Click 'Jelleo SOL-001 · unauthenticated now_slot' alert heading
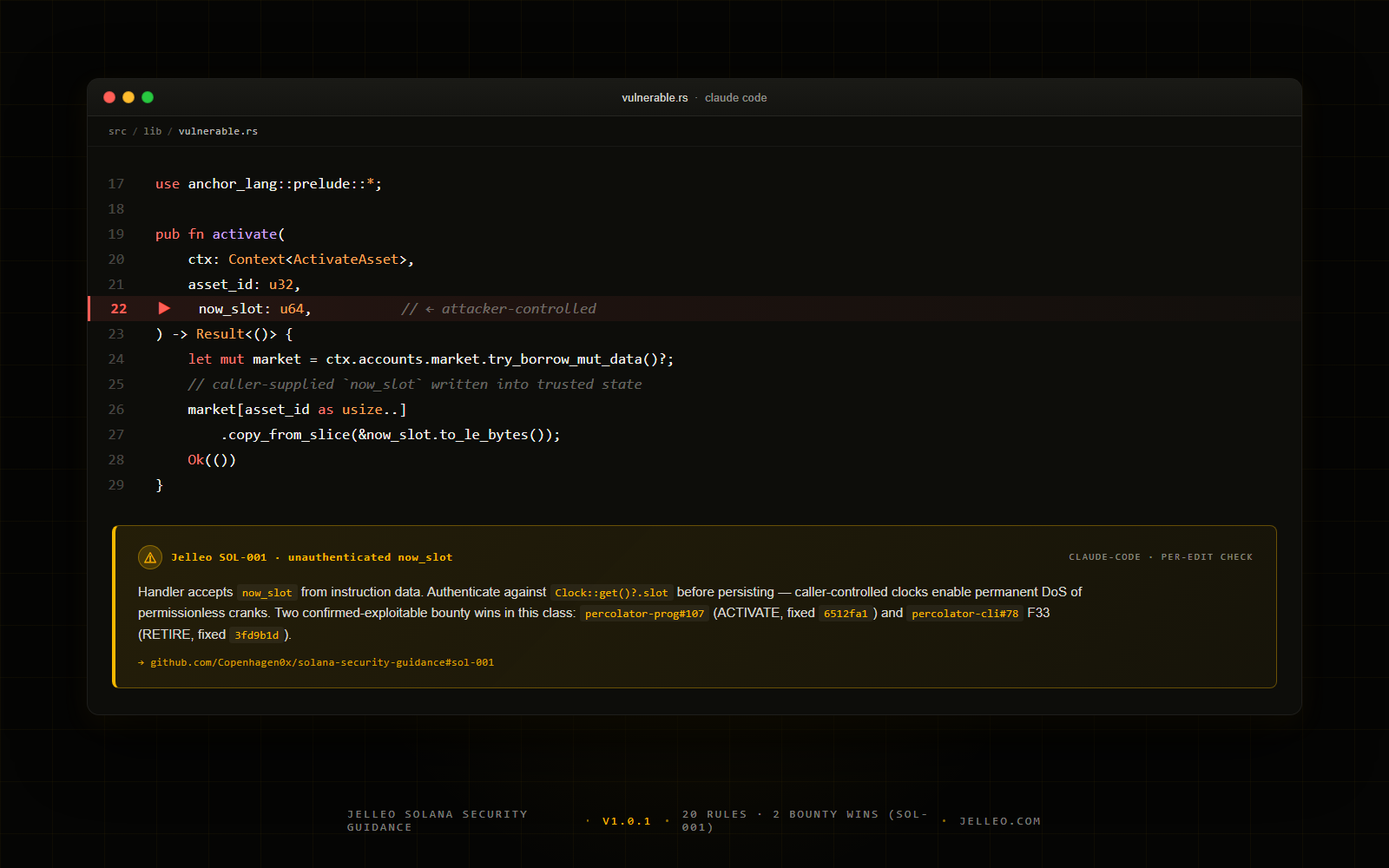Image resolution: width=1389 pixels, height=868 pixels. pos(312,557)
